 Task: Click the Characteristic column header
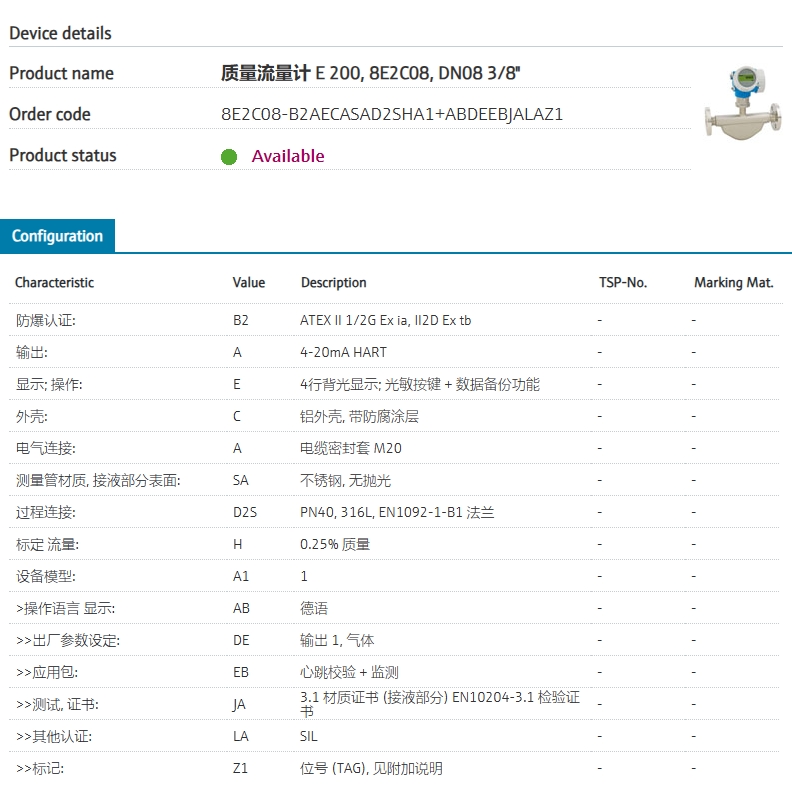tap(54, 283)
